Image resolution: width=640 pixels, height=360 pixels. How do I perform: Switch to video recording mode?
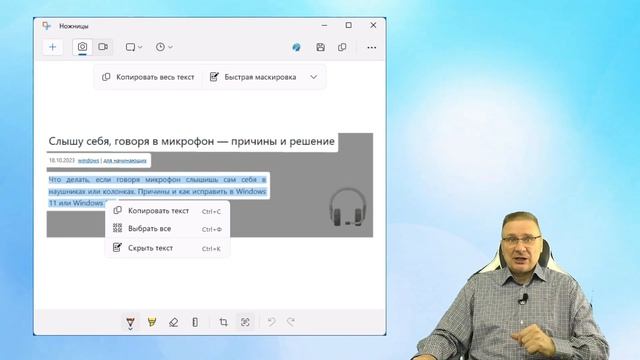103,47
